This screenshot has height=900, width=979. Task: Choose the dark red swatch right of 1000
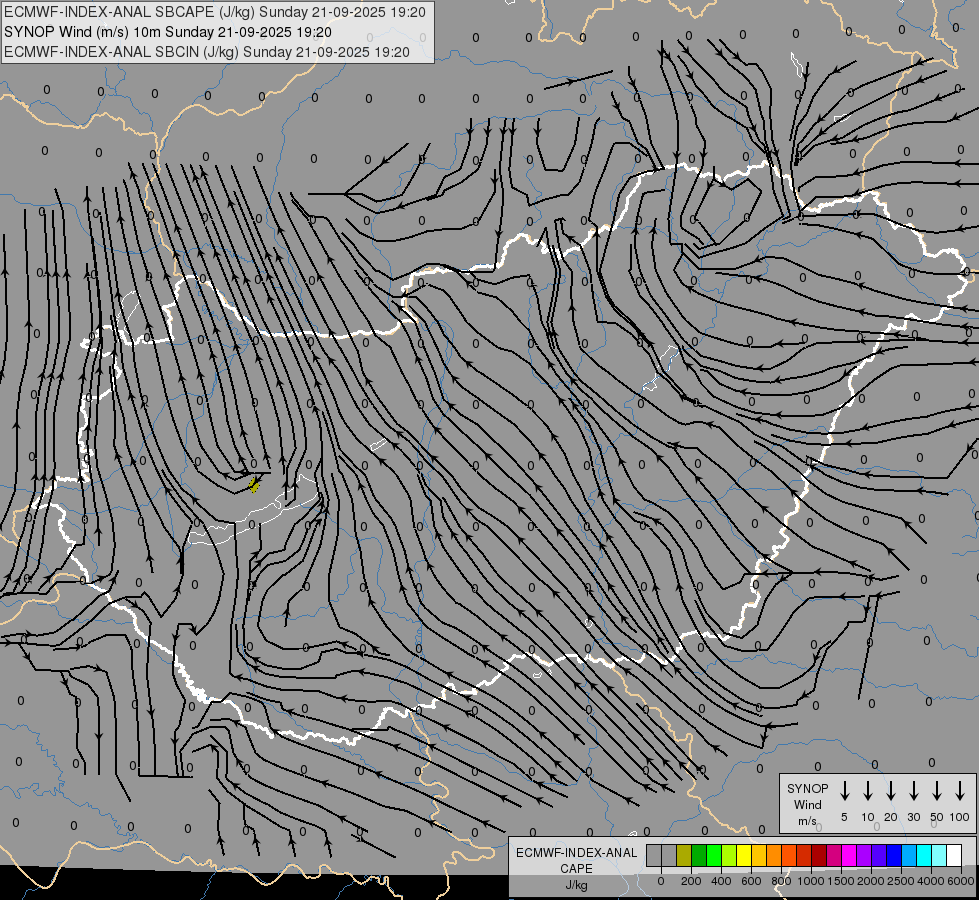[x=819, y=855]
